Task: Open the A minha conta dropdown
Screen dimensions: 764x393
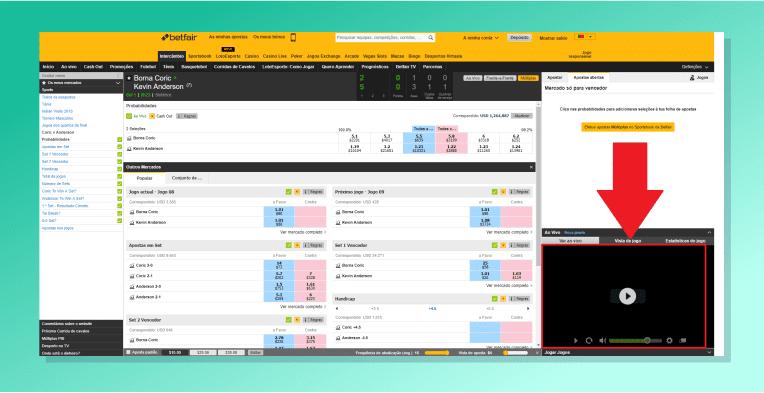Action: 481,37
